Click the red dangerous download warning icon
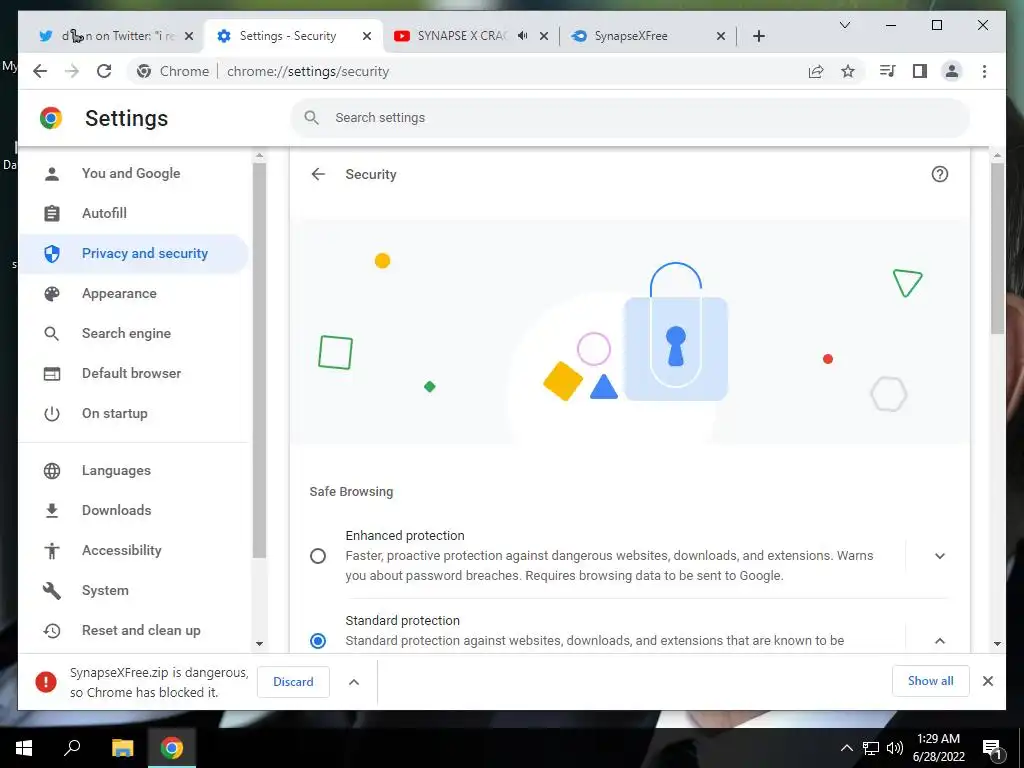 pos(46,682)
